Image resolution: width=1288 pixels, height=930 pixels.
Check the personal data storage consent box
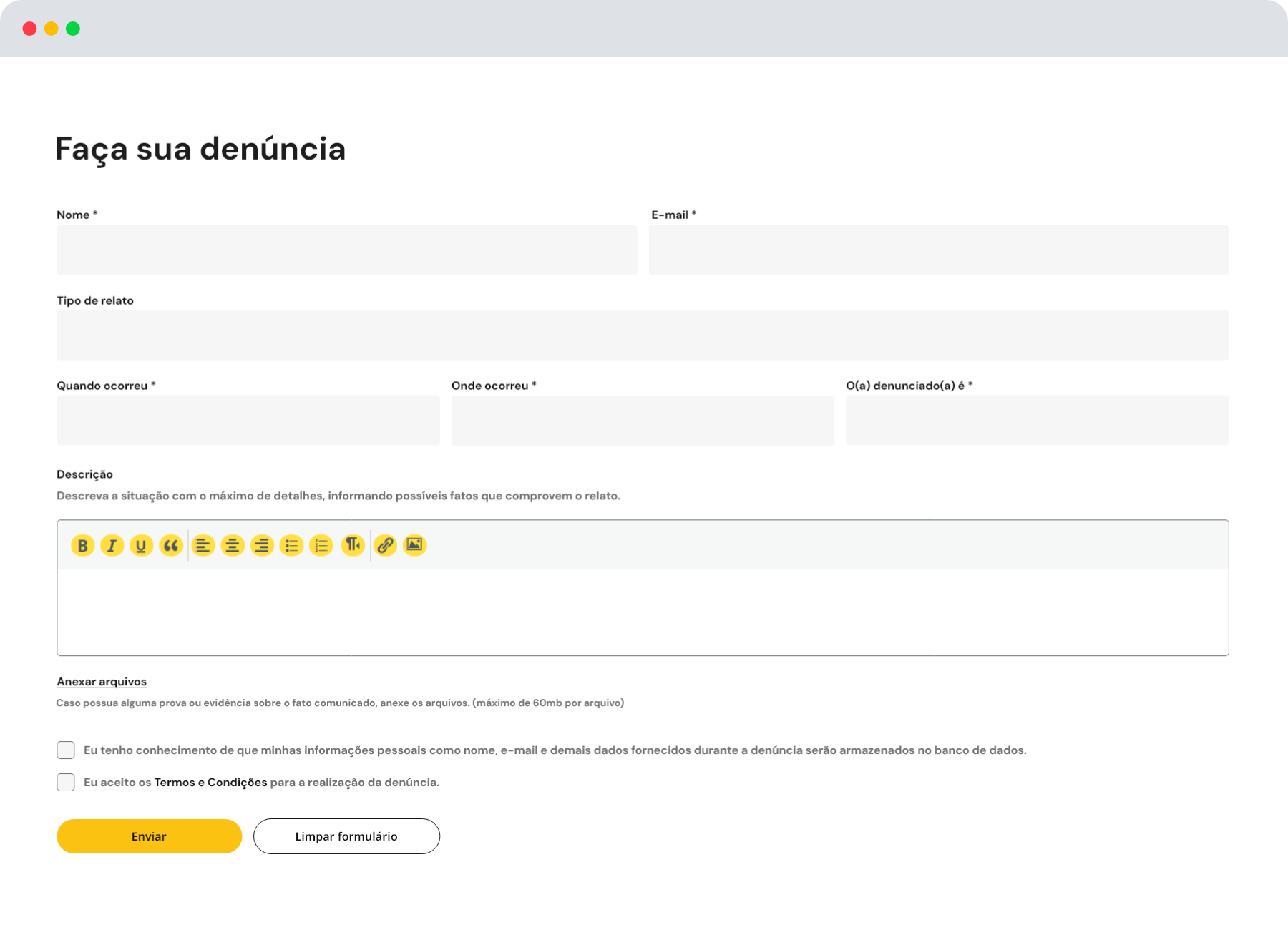tap(66, 750)
